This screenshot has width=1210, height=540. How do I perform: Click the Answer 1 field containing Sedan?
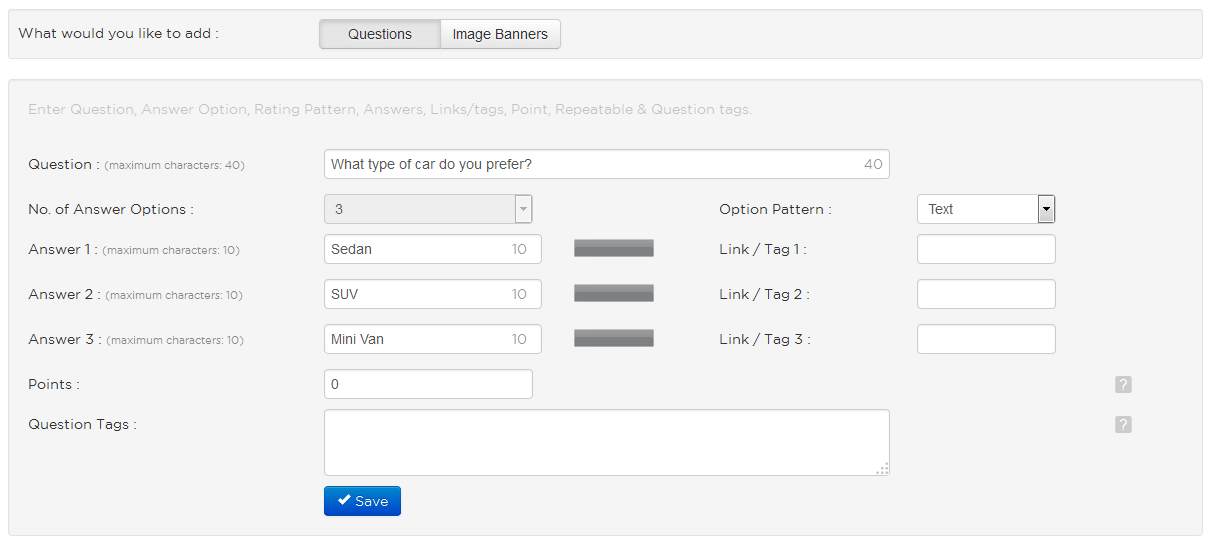pyautogui.click(x=433, y=249)
